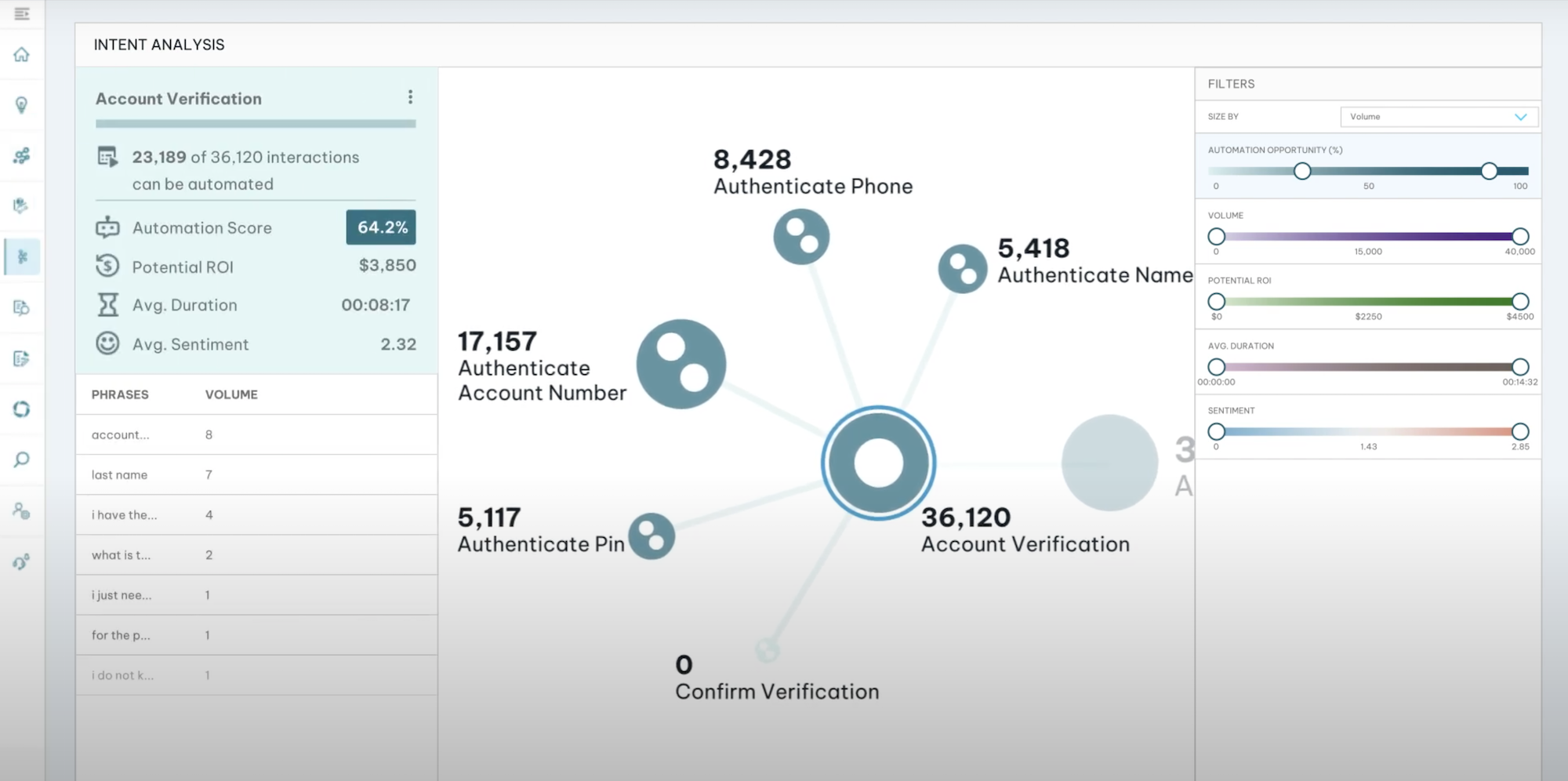Open the Size By Volume dropdown
Image resolution: width=1568 pixels, height=781 pixels.
coord(1439,117)
